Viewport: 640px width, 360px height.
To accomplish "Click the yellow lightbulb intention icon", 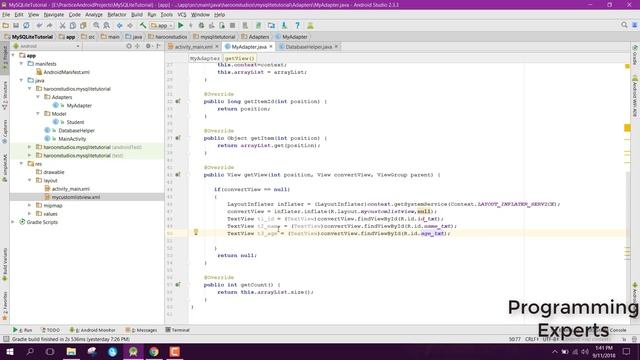I will pyautogui.click(x=196, y=232).
